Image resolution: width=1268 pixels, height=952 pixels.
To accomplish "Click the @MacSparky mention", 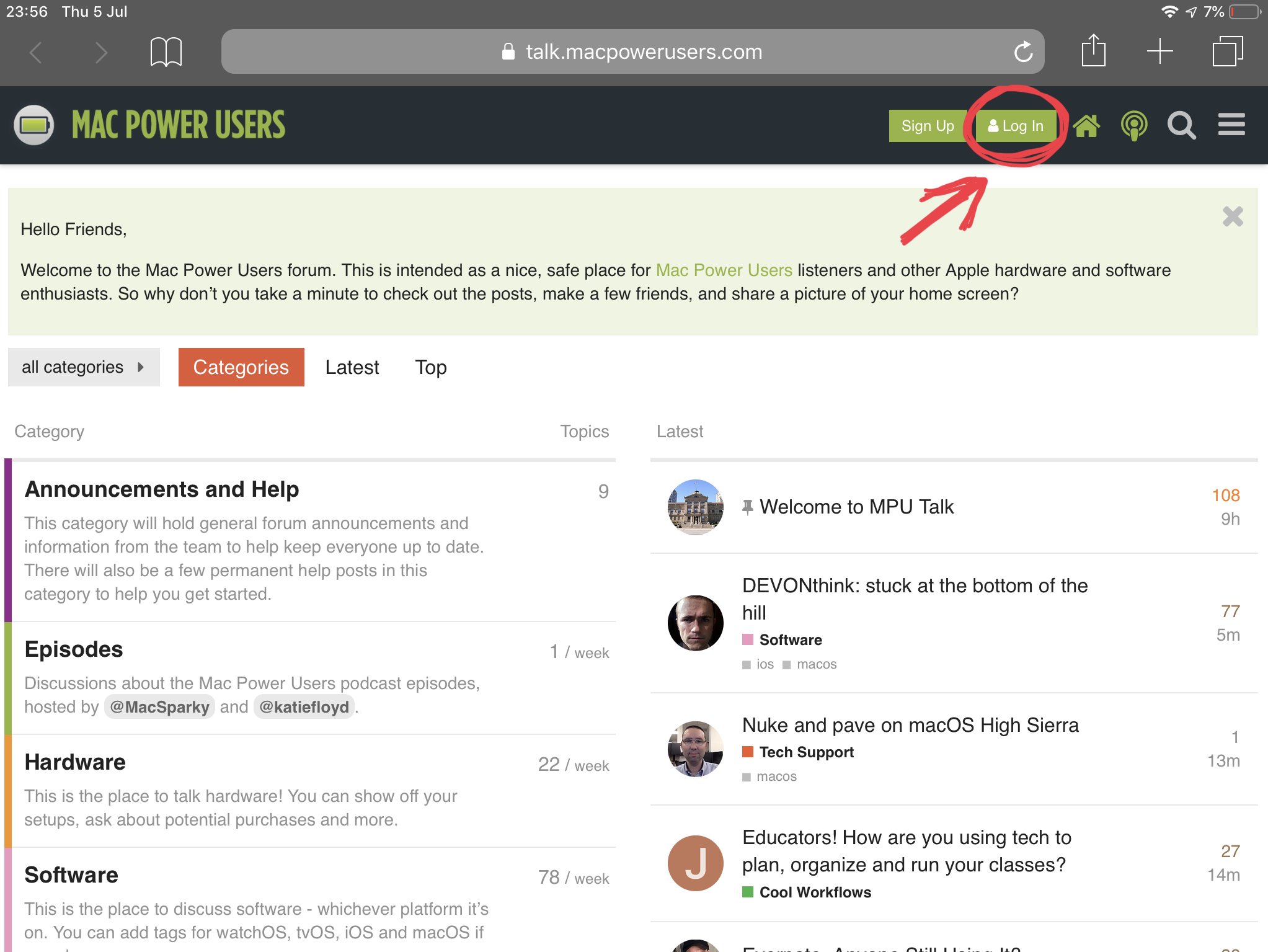I will click(x=160, y=707).
